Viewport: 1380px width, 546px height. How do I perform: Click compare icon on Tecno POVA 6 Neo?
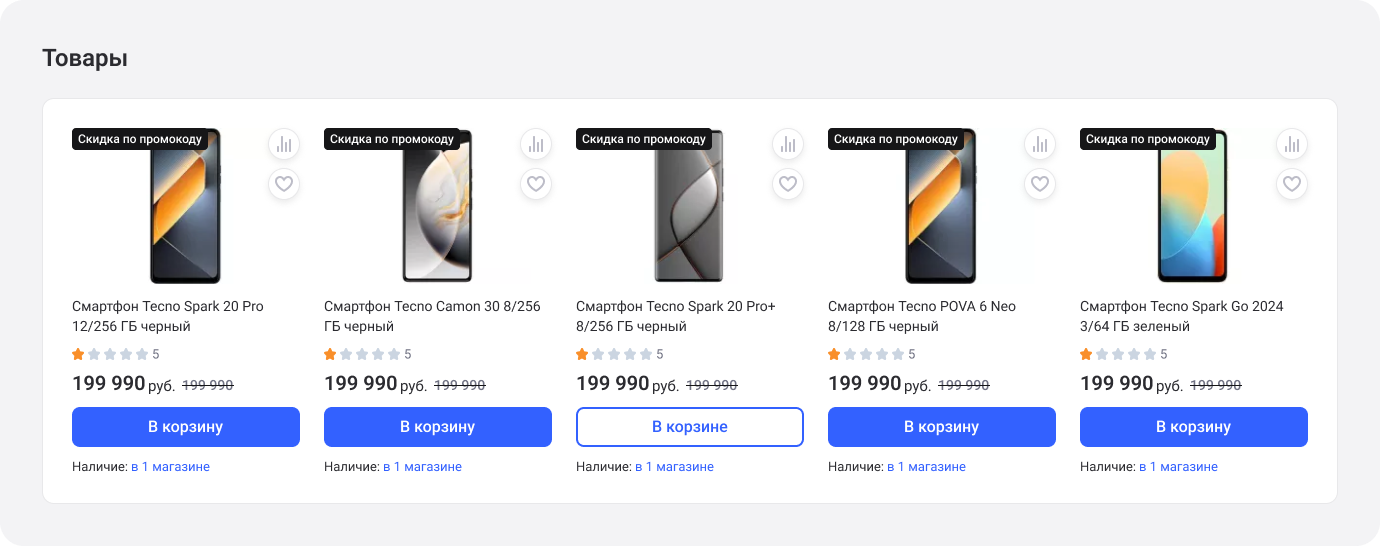pos(1040,144)
